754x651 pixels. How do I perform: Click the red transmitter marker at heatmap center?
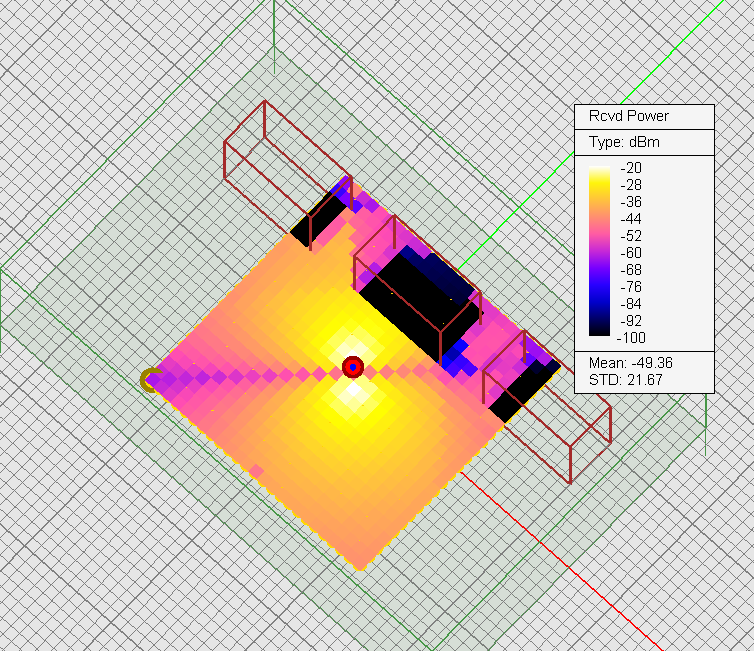(x=353, y=367)
